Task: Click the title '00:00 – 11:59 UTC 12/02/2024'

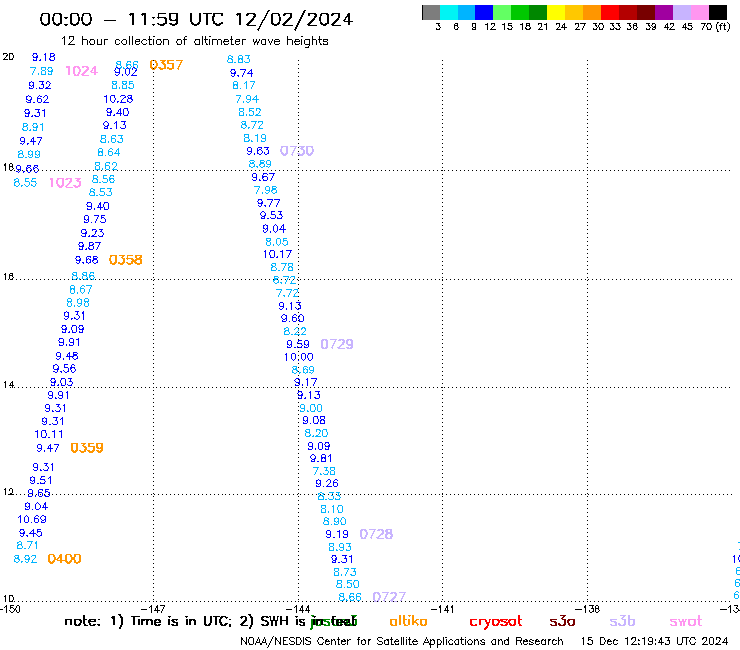Action: [x=196, y=19]
